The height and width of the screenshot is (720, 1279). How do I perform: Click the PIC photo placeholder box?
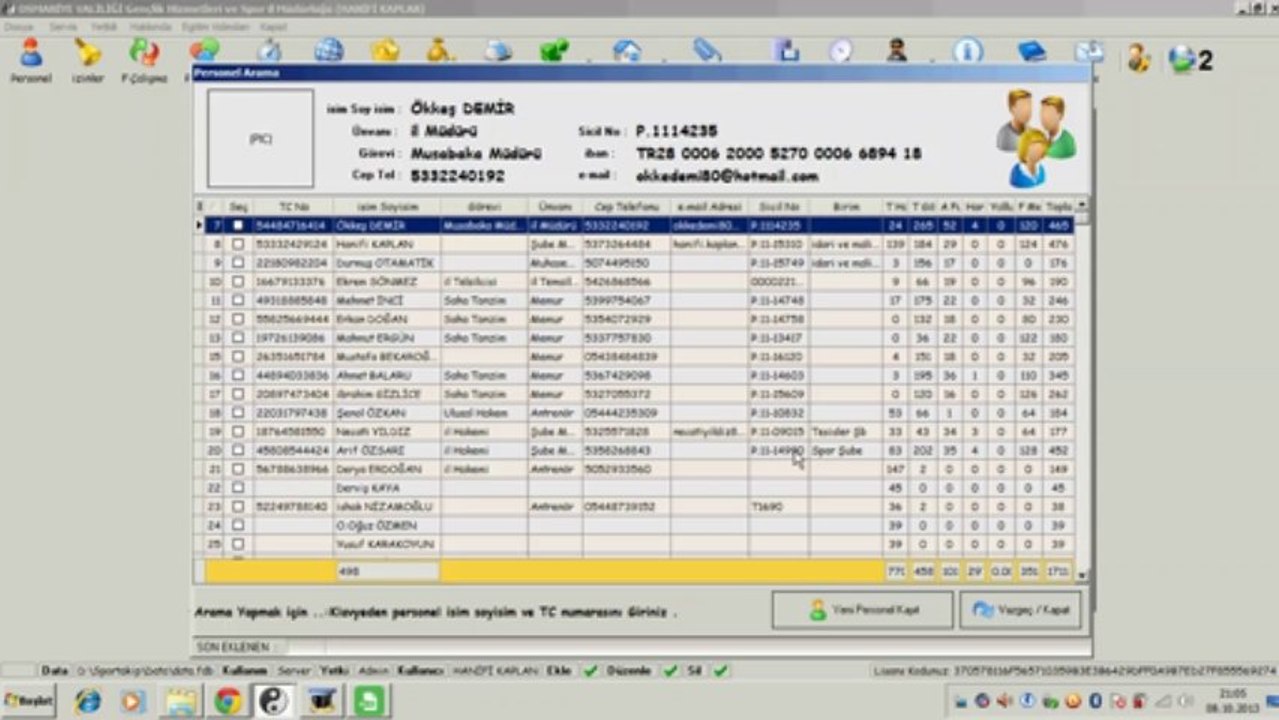260,138
